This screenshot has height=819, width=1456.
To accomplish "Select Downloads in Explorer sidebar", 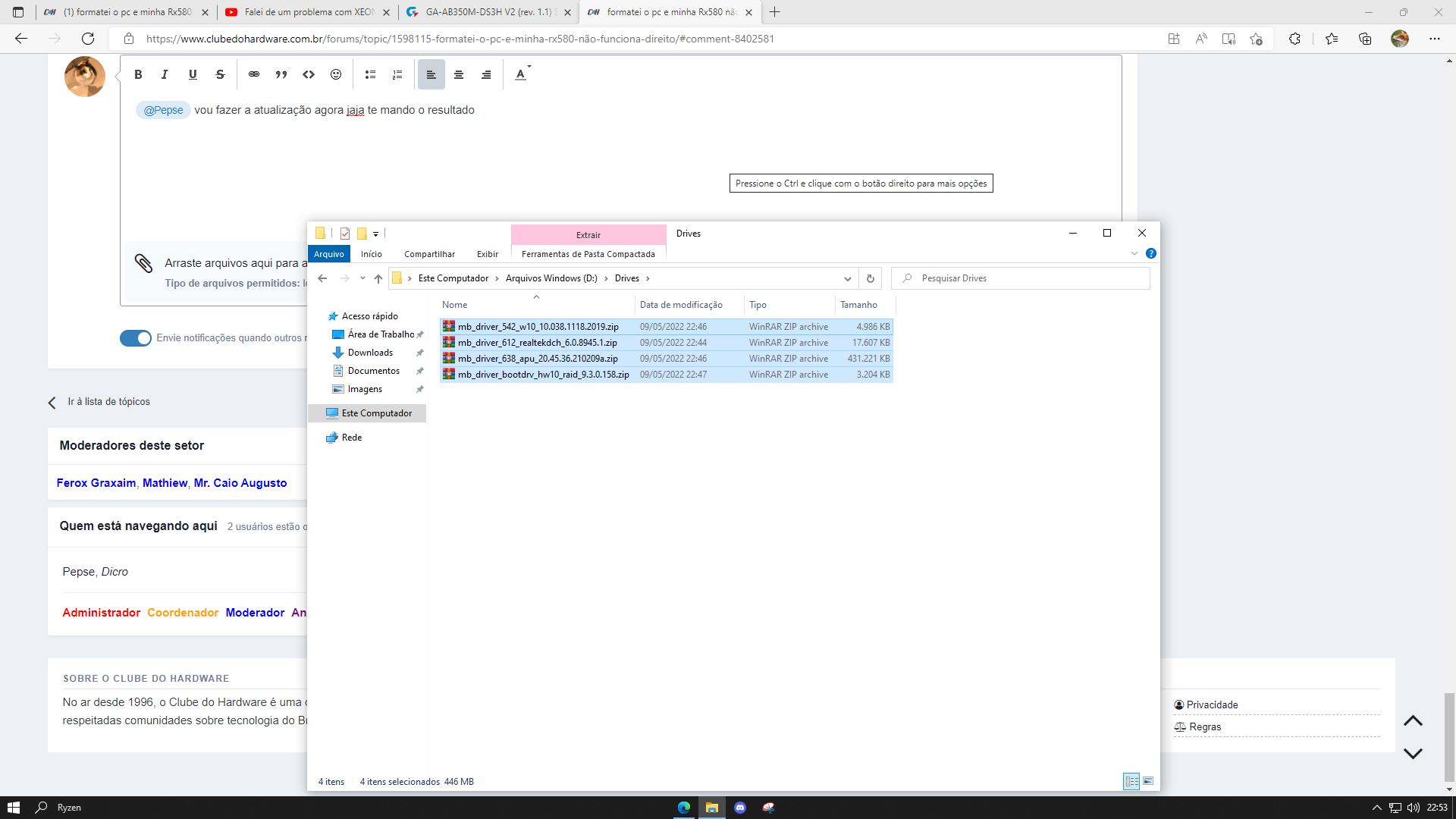I will coord(370,353).
